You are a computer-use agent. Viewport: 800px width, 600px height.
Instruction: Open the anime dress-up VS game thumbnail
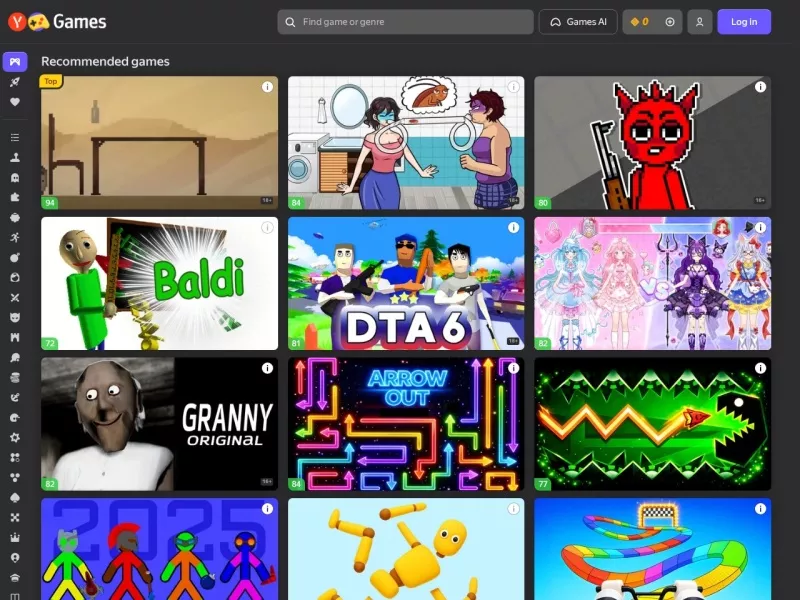[x=653, y=283]
